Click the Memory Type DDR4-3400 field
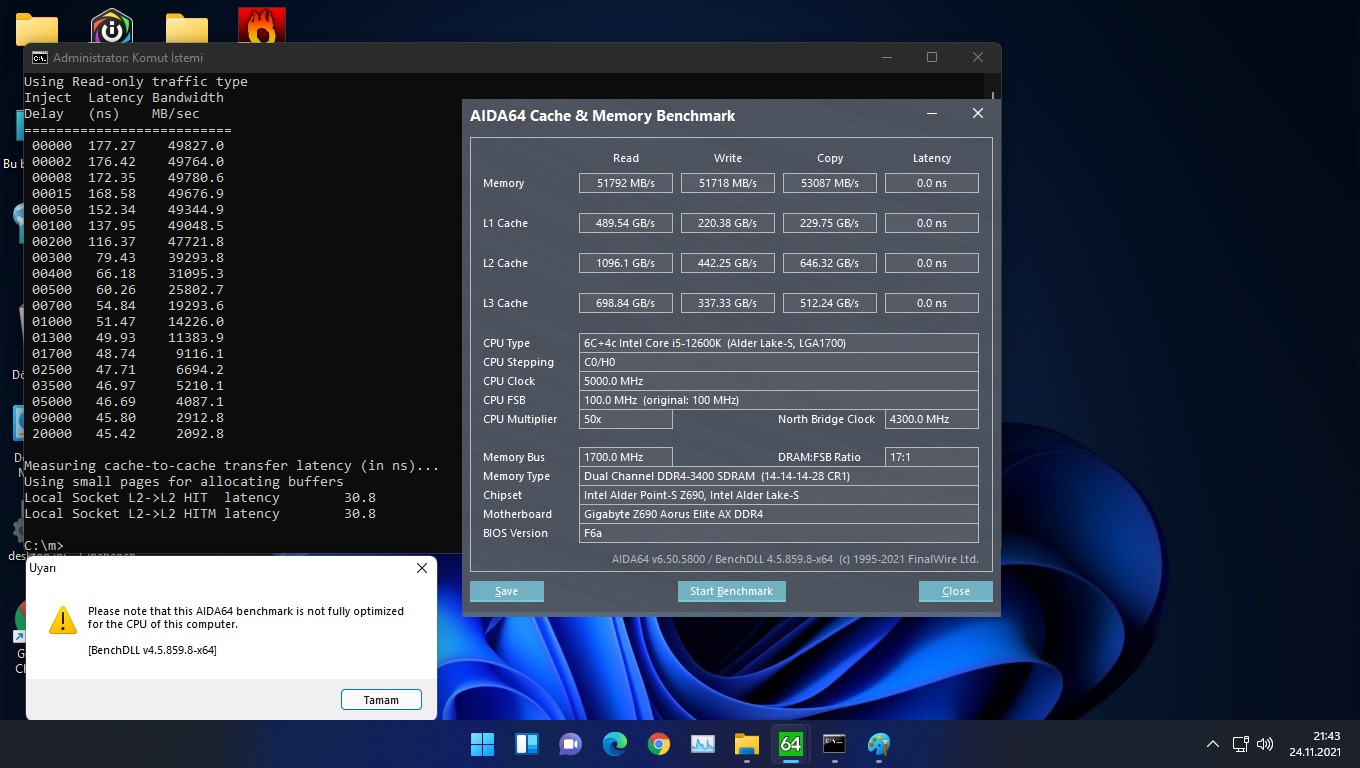The image size is (1360, 768). point(779,476)
